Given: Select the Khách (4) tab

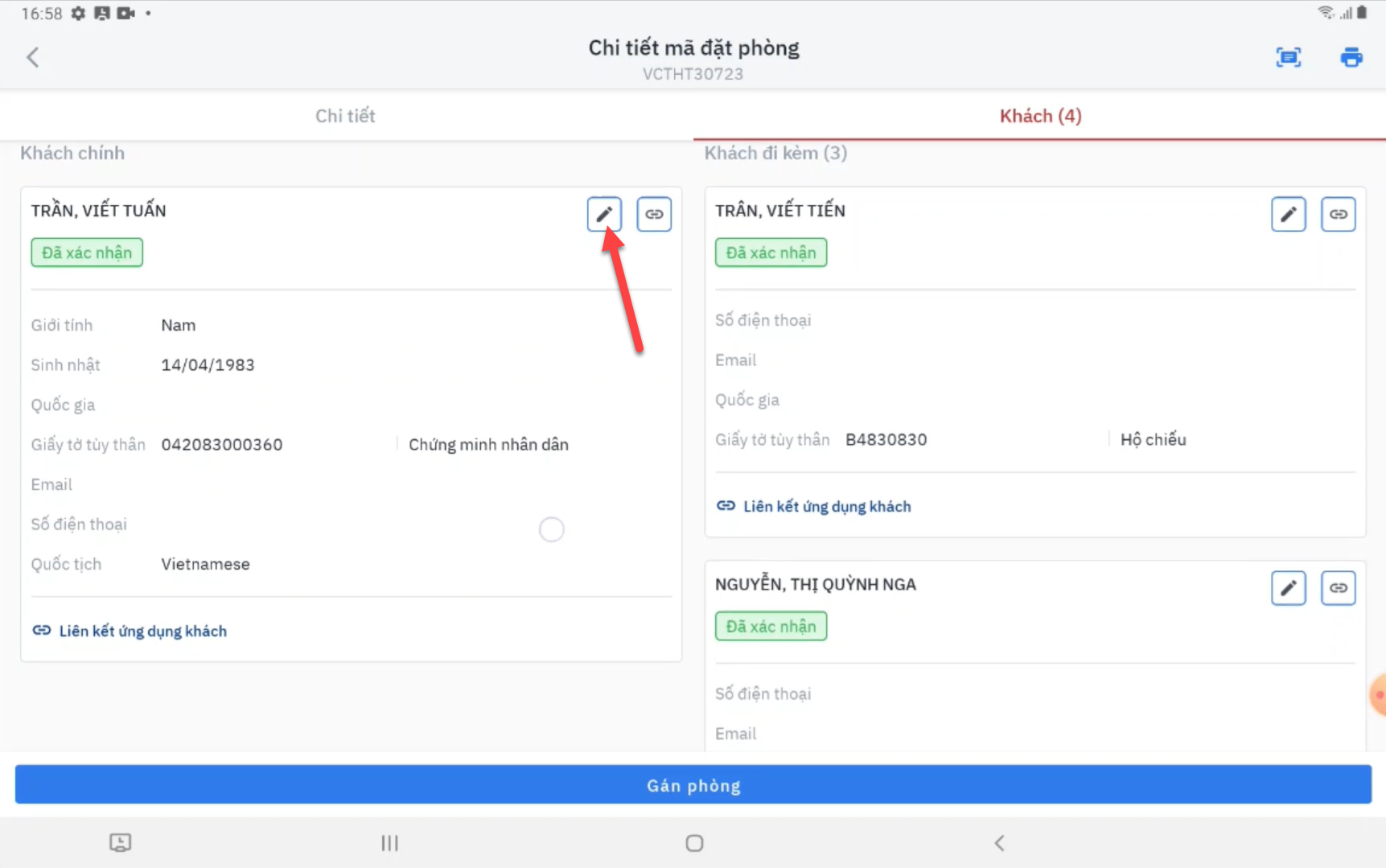Looking at the screenshot, I should pos(1040,116).
